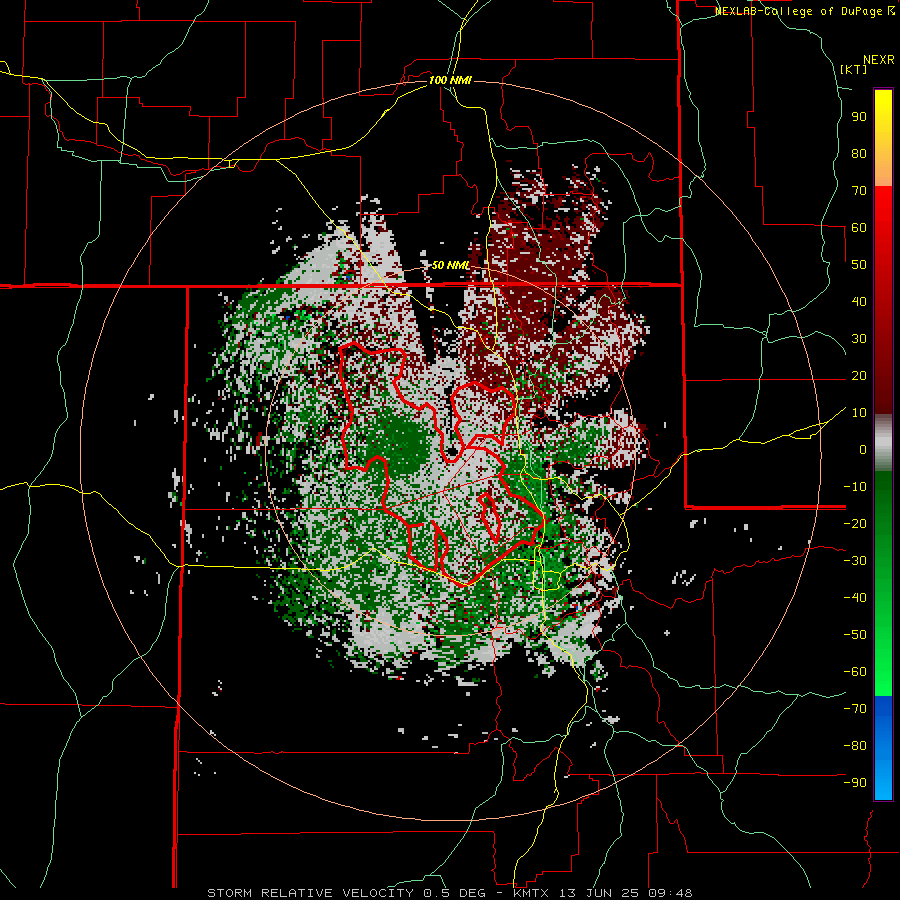Click the [KT] units label
Image resolution: width=900 pixels, height=900 pixels.
854,69
